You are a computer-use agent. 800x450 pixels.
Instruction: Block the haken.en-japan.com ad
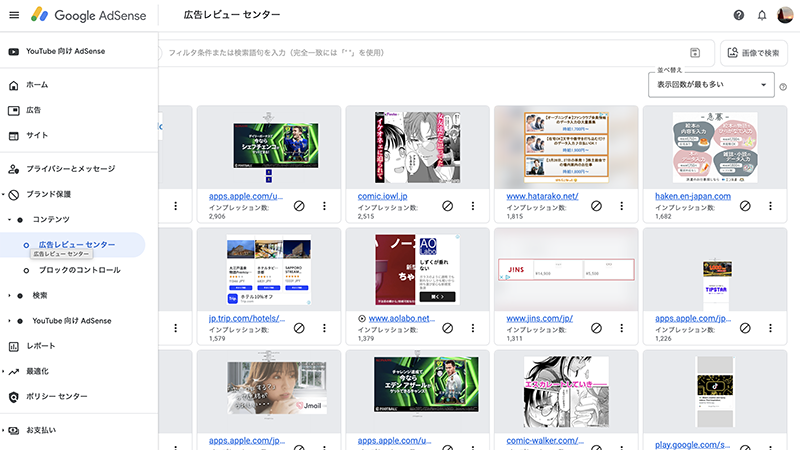coord(745,206)
